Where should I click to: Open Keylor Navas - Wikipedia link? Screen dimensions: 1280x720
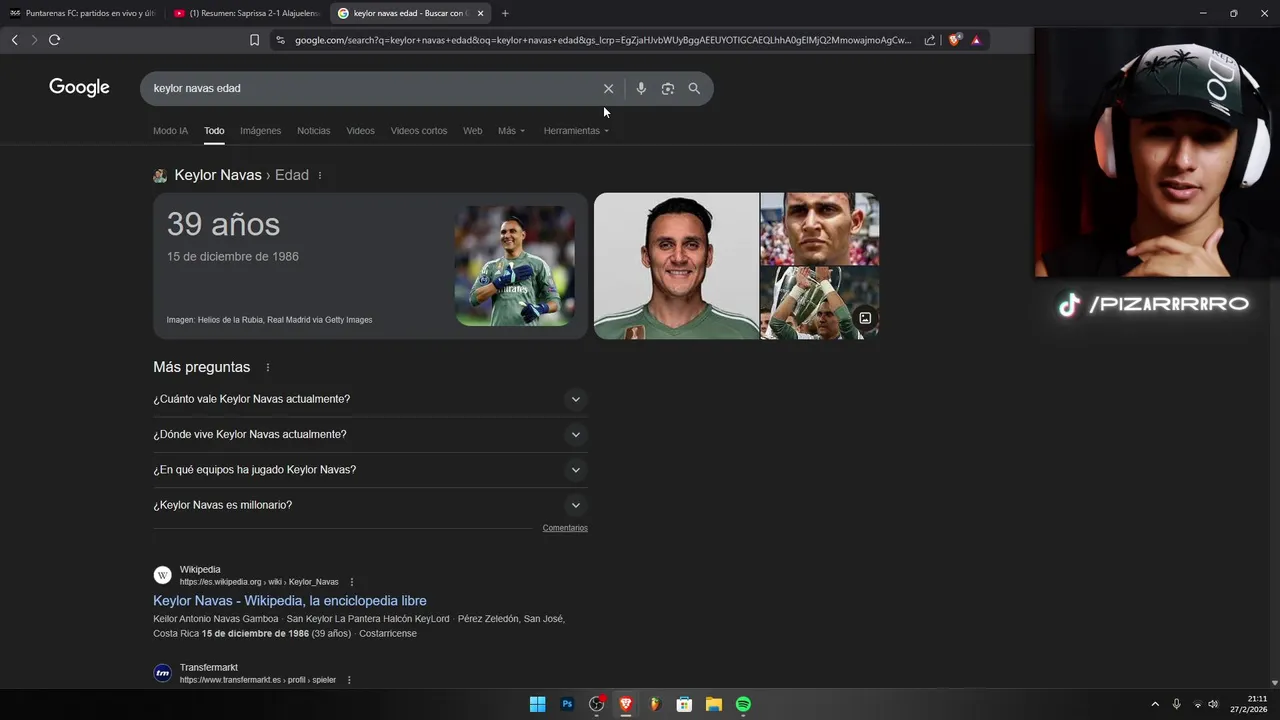tap(290, 601)
